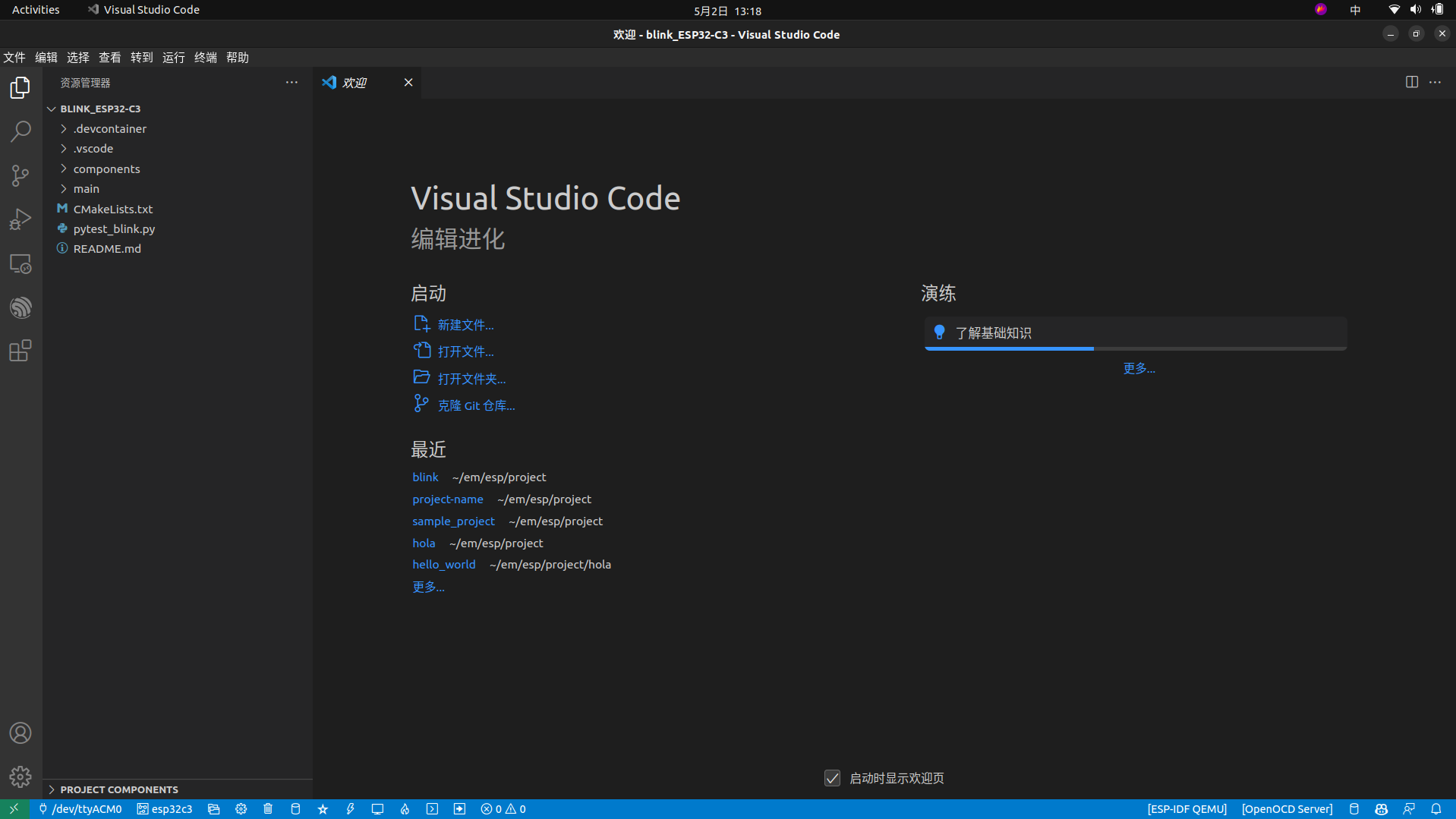Open the 查看 (View) menu
Viewport: 1456px width, 819px height.
(x=110, y=58)
